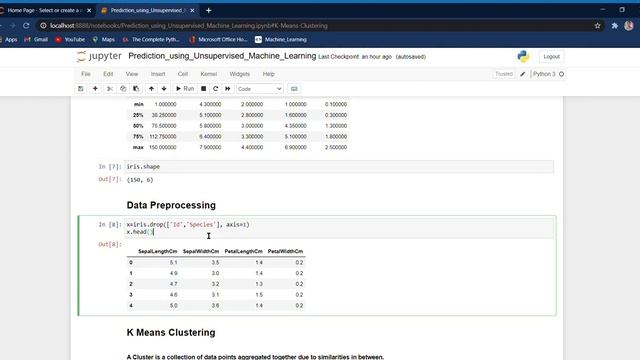This screenshot has width=640, height=360.
Task: Open the Kernel menu
Action: click(209, 74)
